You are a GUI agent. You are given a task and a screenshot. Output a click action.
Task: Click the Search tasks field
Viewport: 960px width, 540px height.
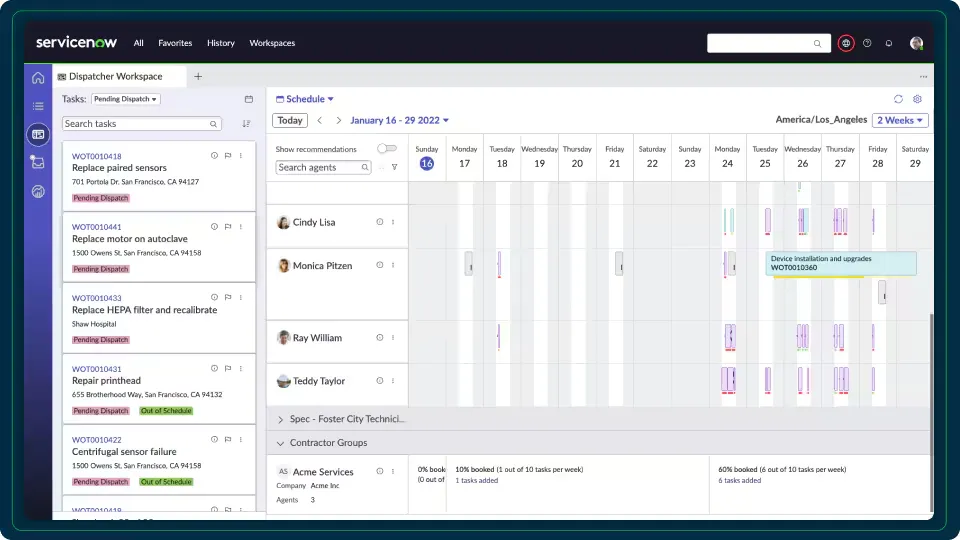[141, 124]
